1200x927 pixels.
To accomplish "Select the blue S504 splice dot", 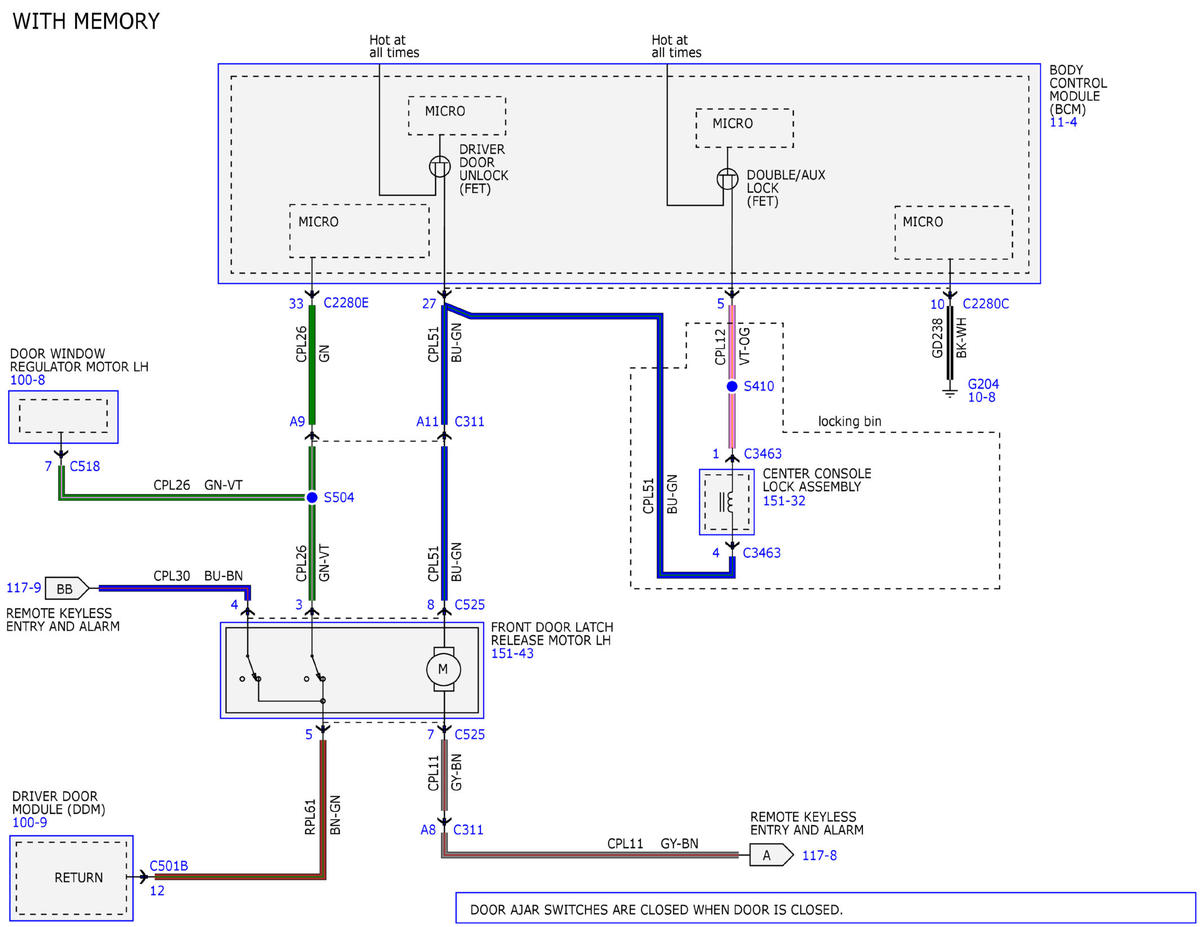I will [x=312, y=497].
